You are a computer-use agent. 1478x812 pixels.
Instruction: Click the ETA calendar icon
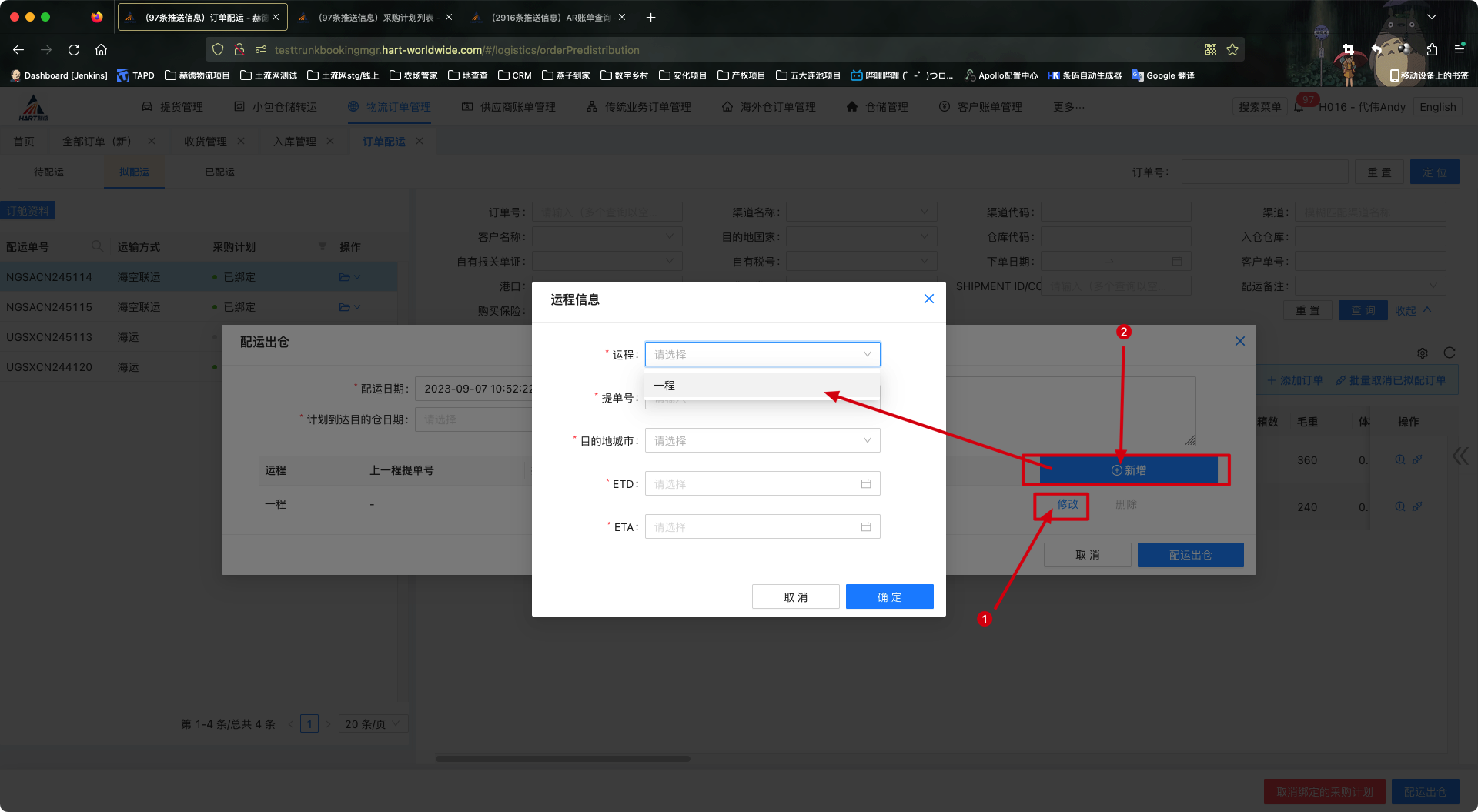coord(866,527)
